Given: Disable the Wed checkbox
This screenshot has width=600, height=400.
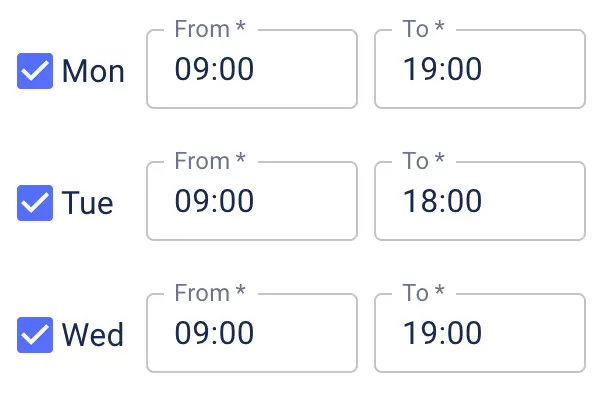Looking at the screenshot, I should pyautogui.click(x=35, y=334).
